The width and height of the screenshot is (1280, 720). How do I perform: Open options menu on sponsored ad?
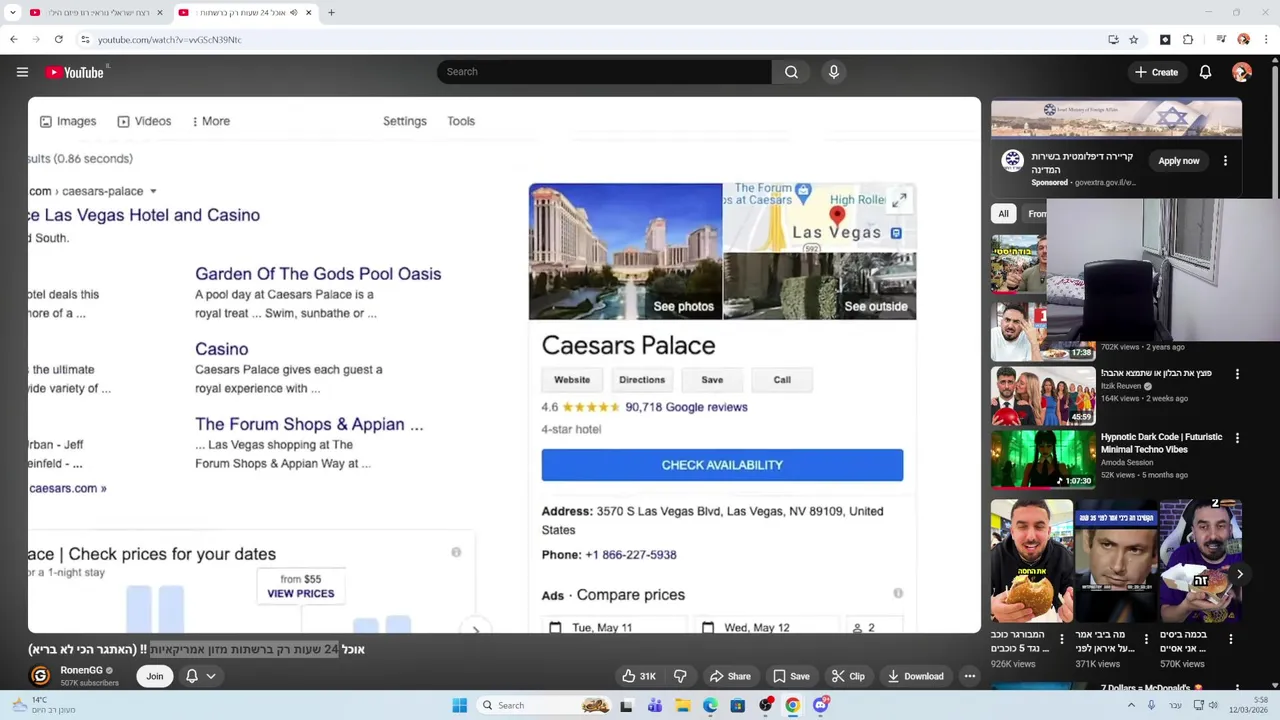click(1225, 161)
